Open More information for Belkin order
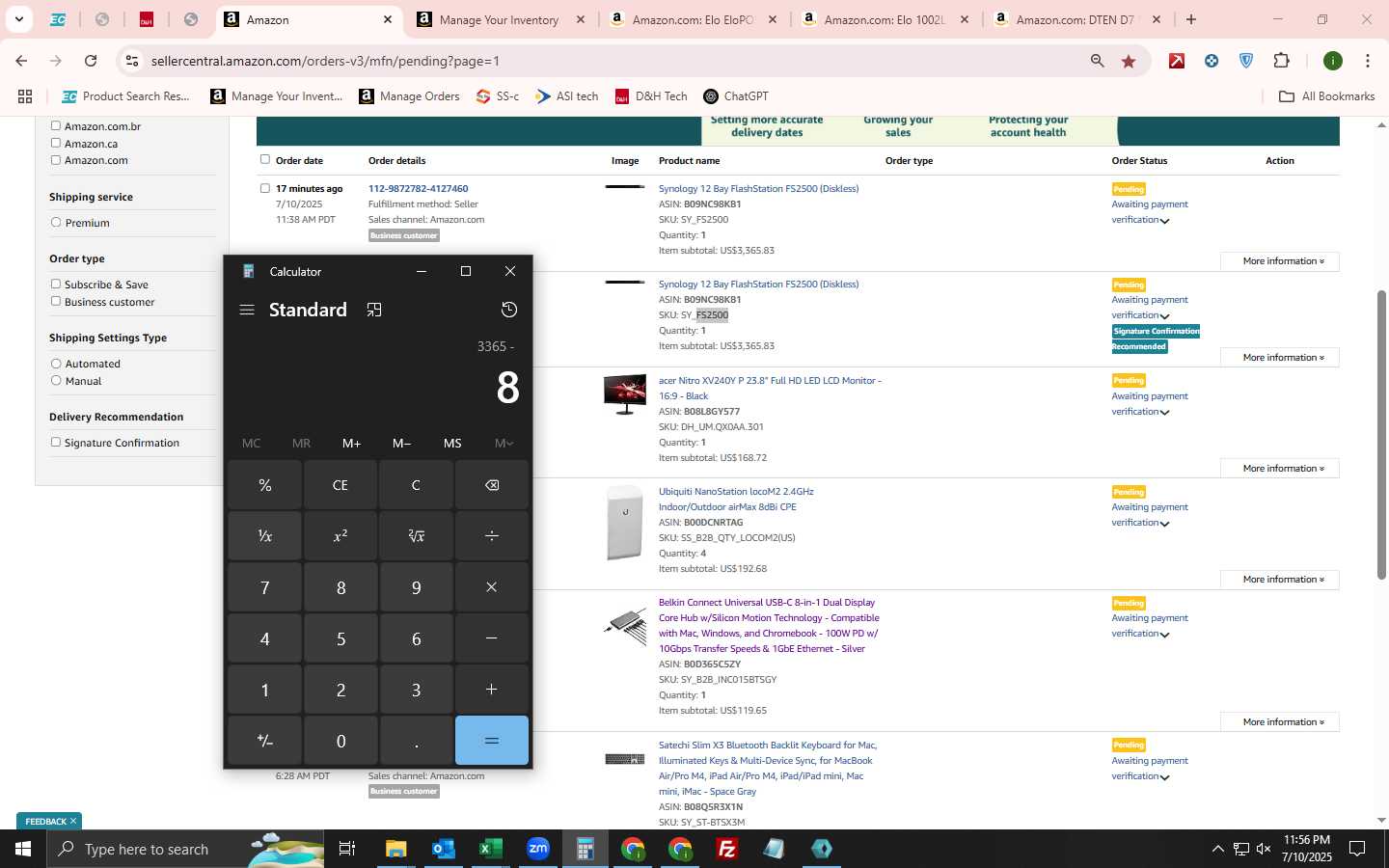Image resolution: width=1389 pixels, height=868 pixels. click(1280, 722)
